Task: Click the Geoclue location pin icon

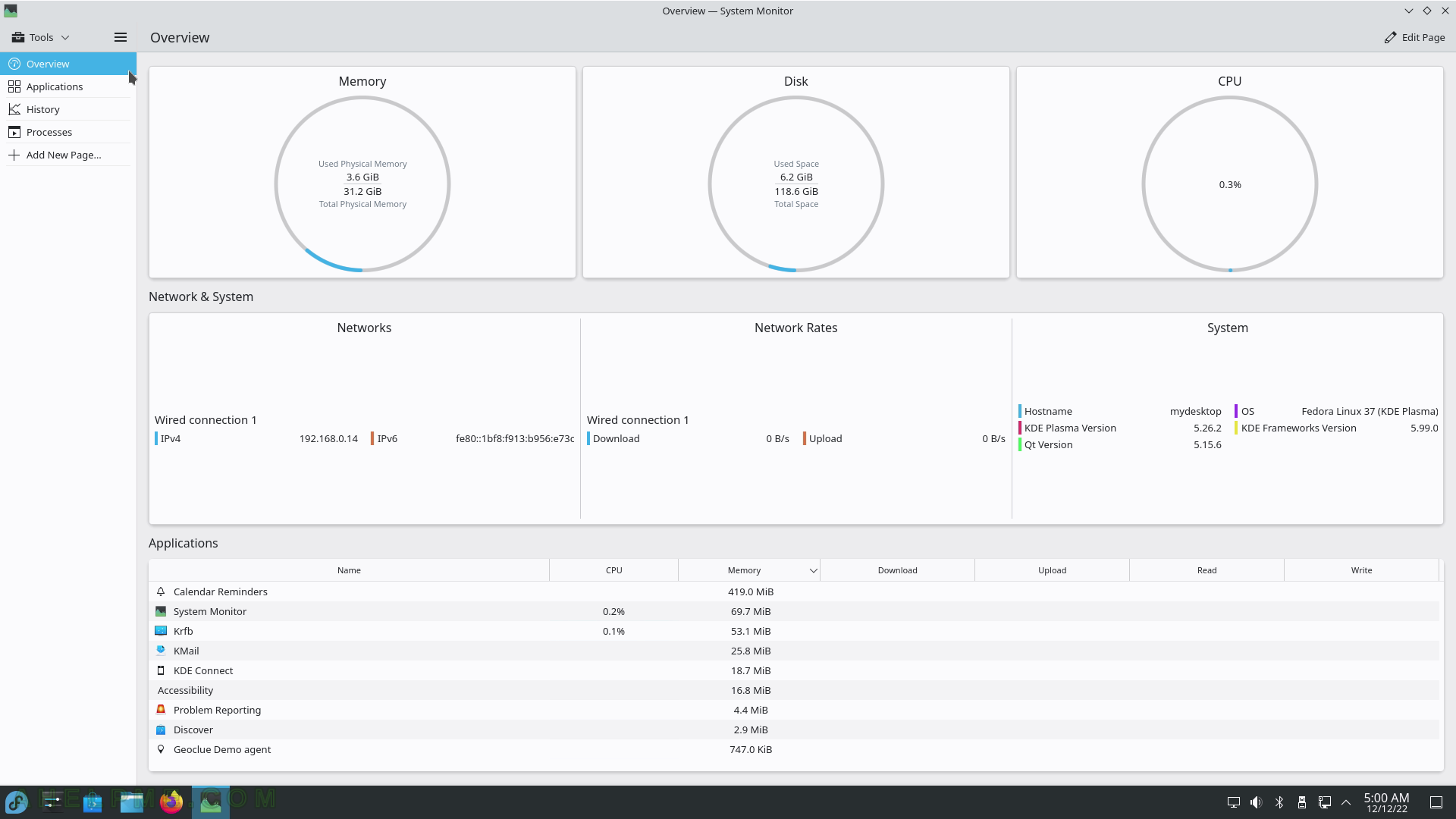Action: (161, 749)
